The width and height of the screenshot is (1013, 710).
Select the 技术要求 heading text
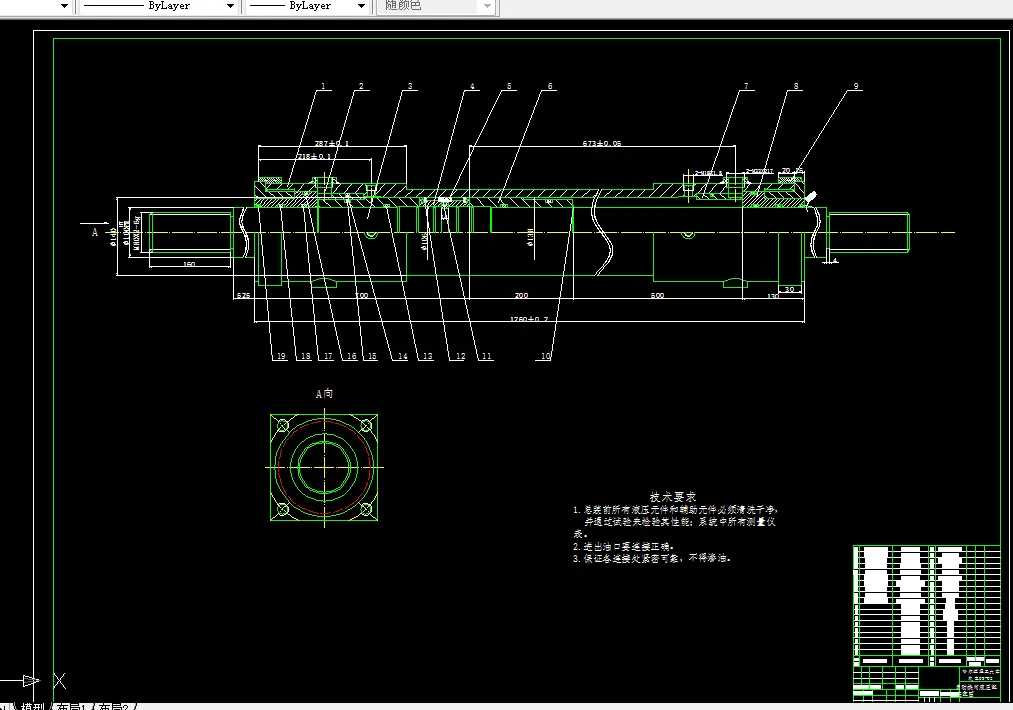pyautogui.click(x=673, y=497)
